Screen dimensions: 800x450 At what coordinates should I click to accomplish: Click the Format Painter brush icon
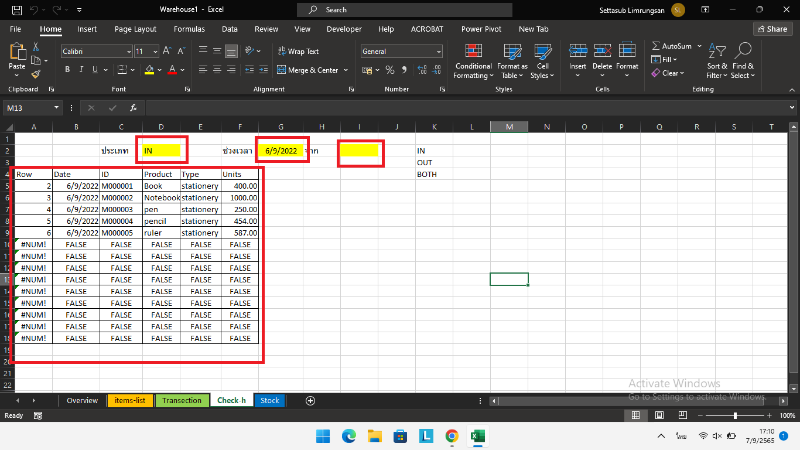pos(36,73)
